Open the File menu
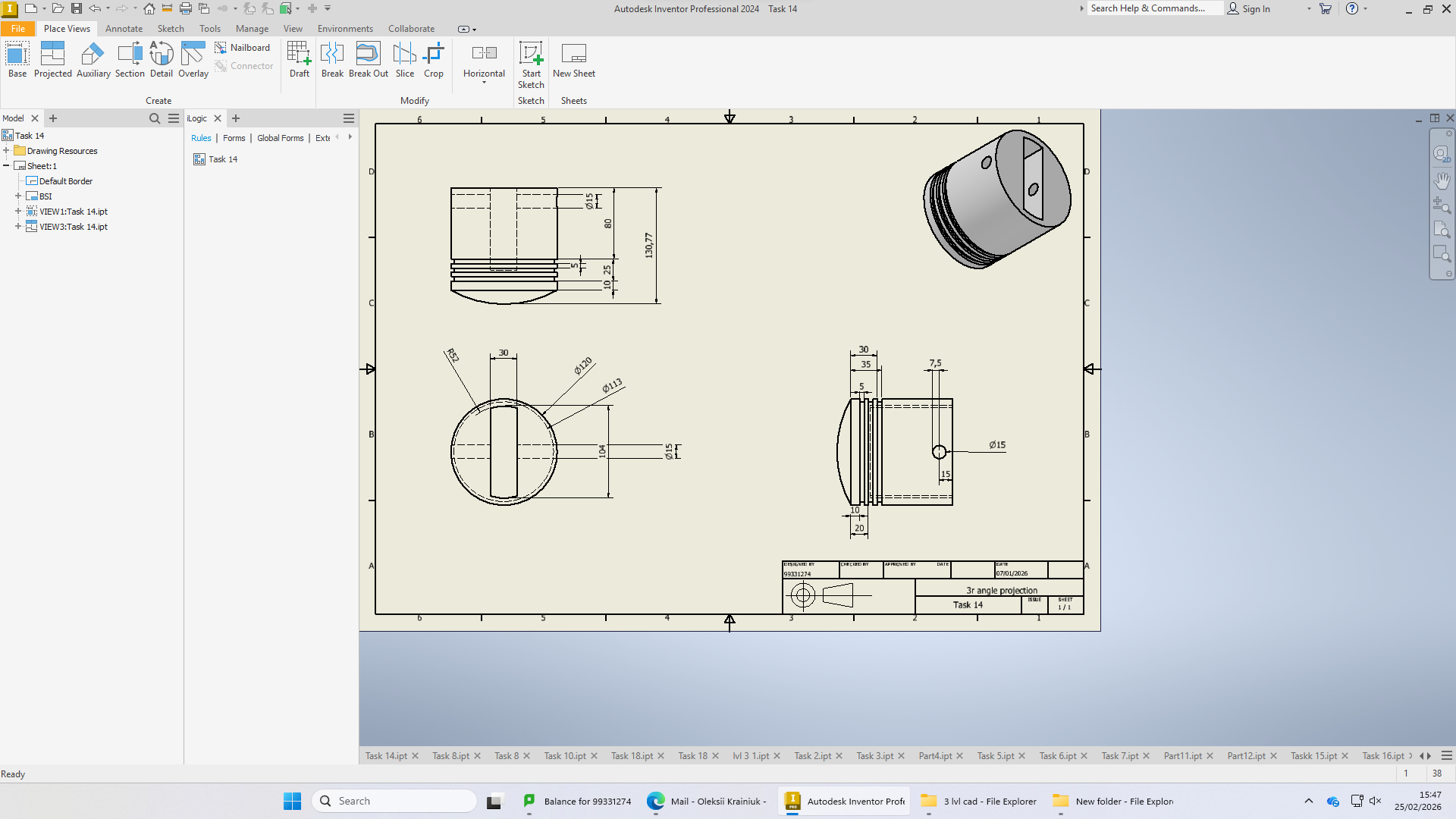 coord(18,29)
